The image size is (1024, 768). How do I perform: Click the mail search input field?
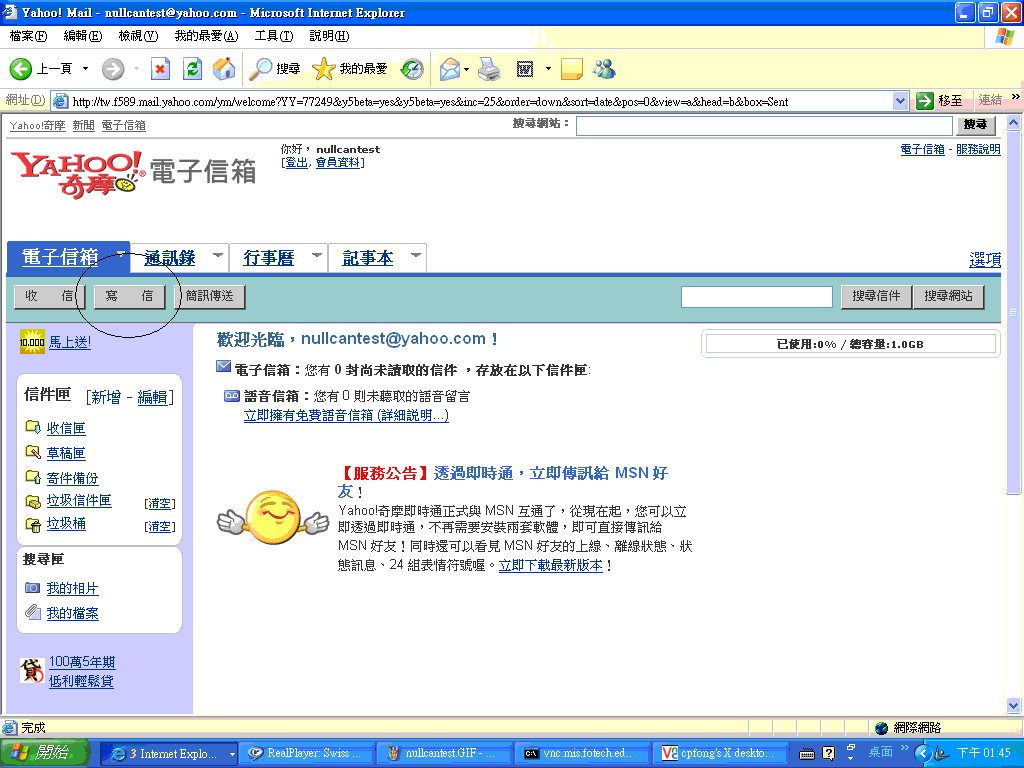pyautogui.click(x=756, y=297)
